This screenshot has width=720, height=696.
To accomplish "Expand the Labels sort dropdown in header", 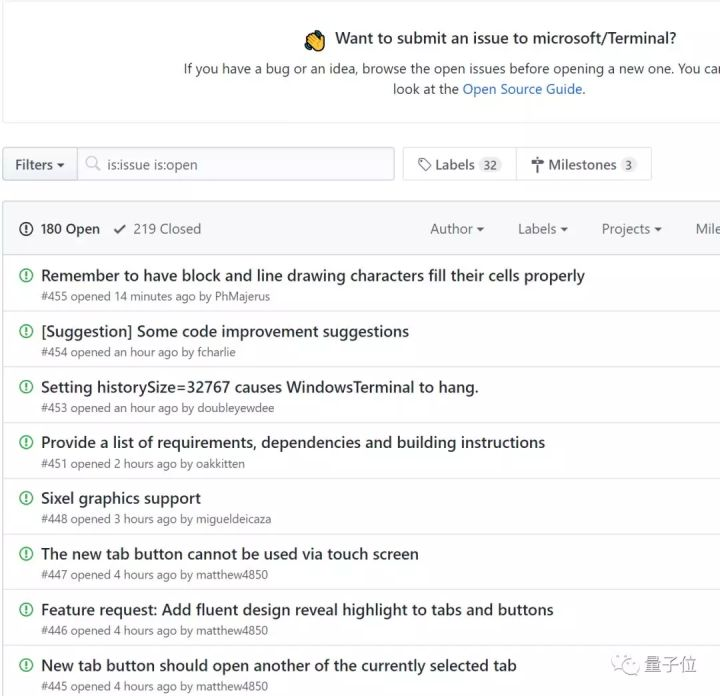I will coord(543,229).
